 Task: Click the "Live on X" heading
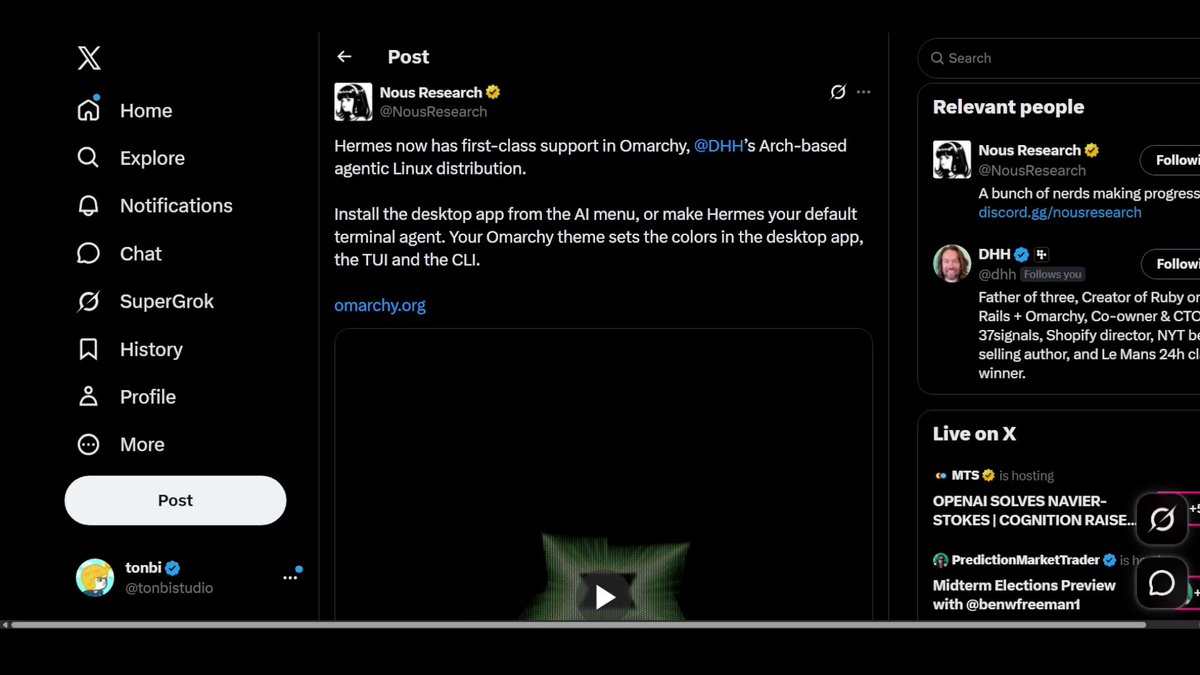tap(974, 434)
